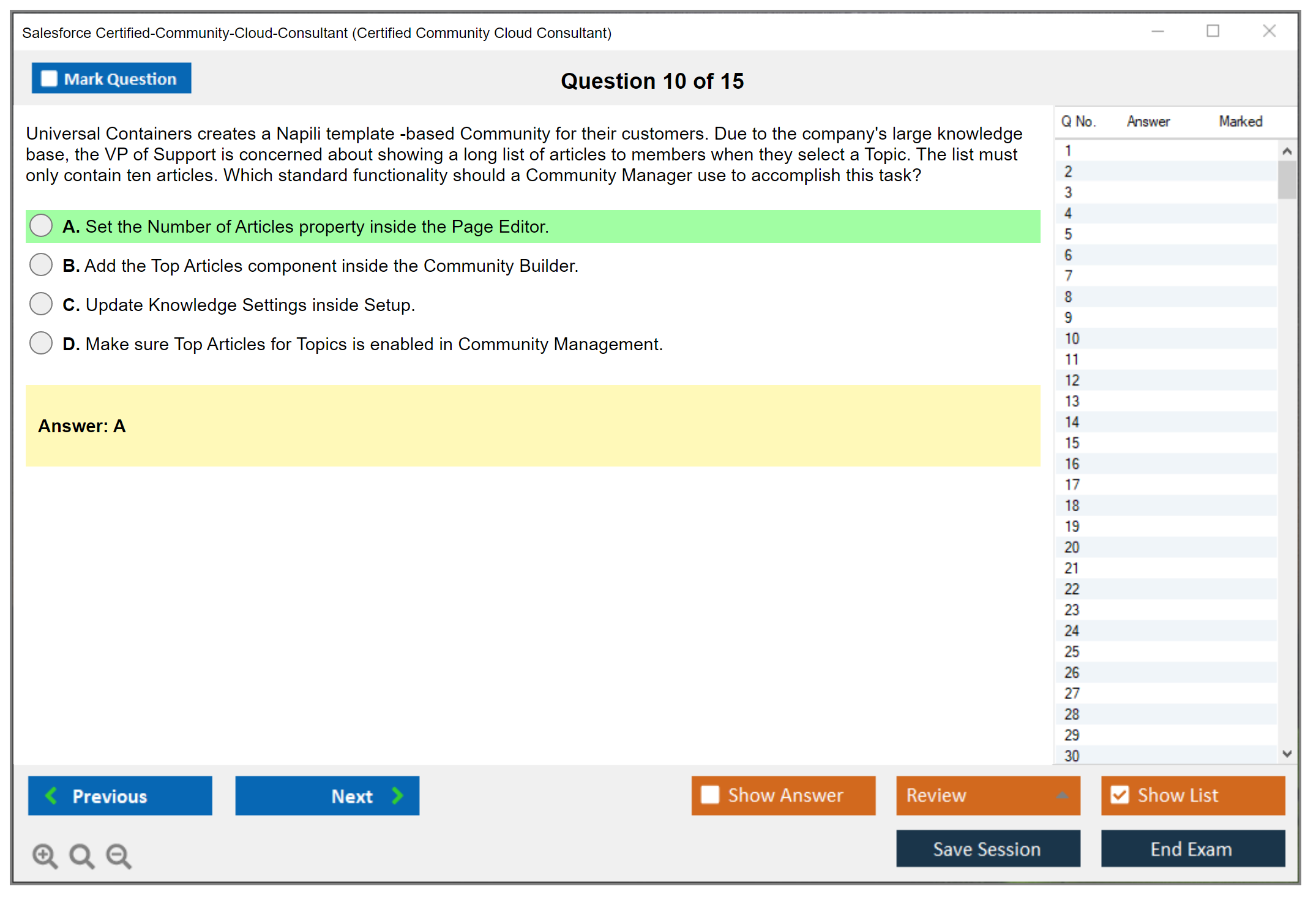Expand the Review dropdown menu
This screenshot has height=900, width=1316.
(1062, 795)
